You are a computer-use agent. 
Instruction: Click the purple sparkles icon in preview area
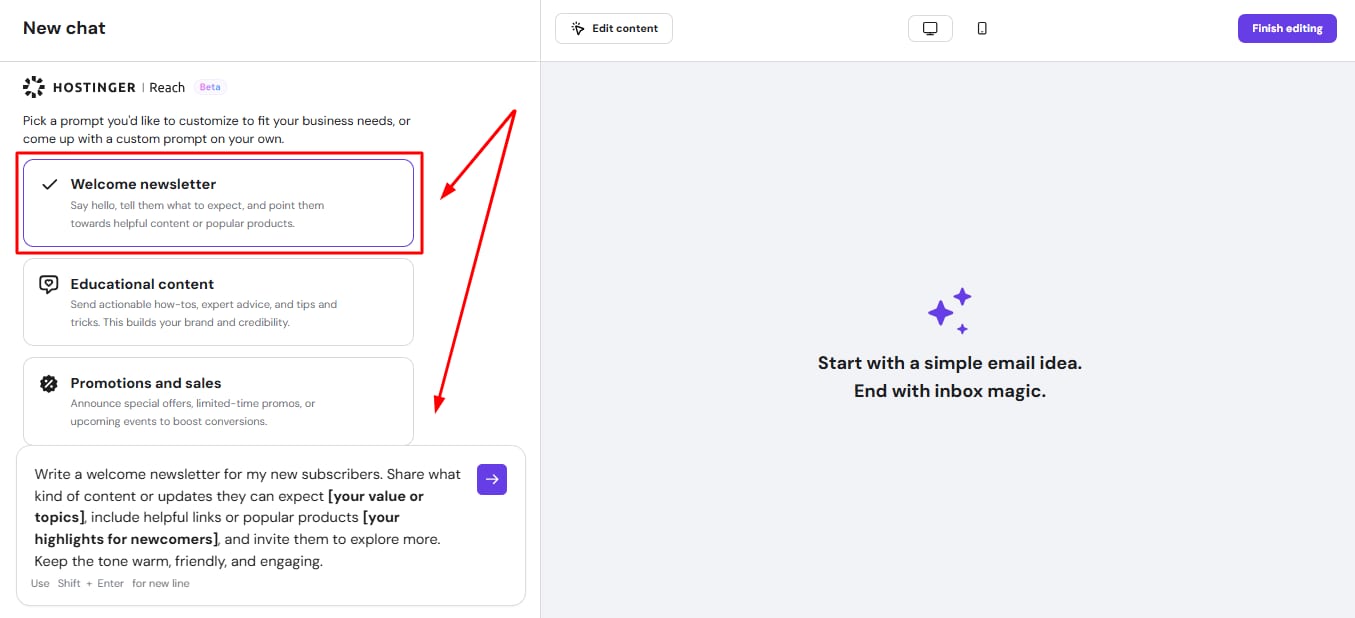(948, 310)
